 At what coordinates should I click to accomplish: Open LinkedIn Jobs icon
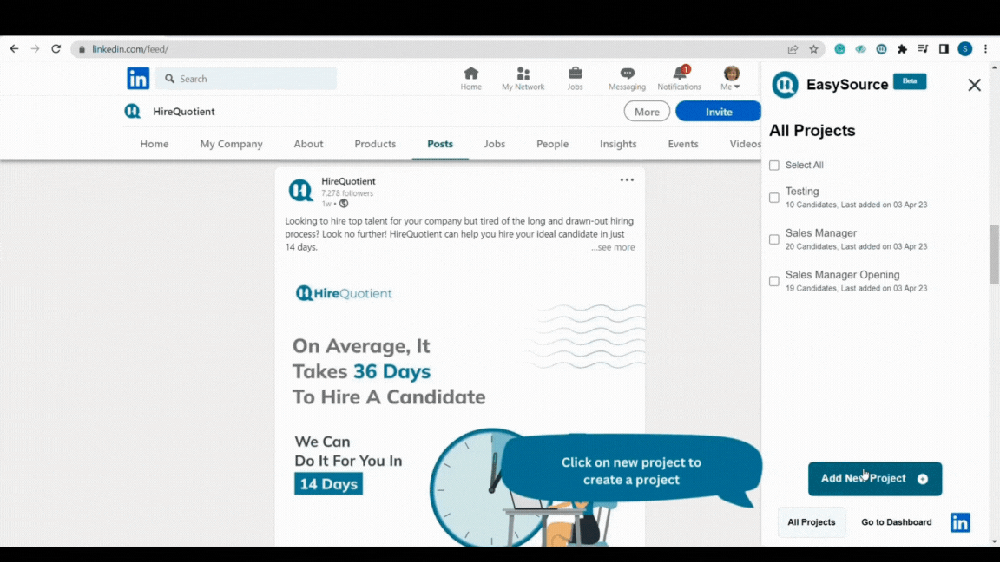tap(575, 78)
